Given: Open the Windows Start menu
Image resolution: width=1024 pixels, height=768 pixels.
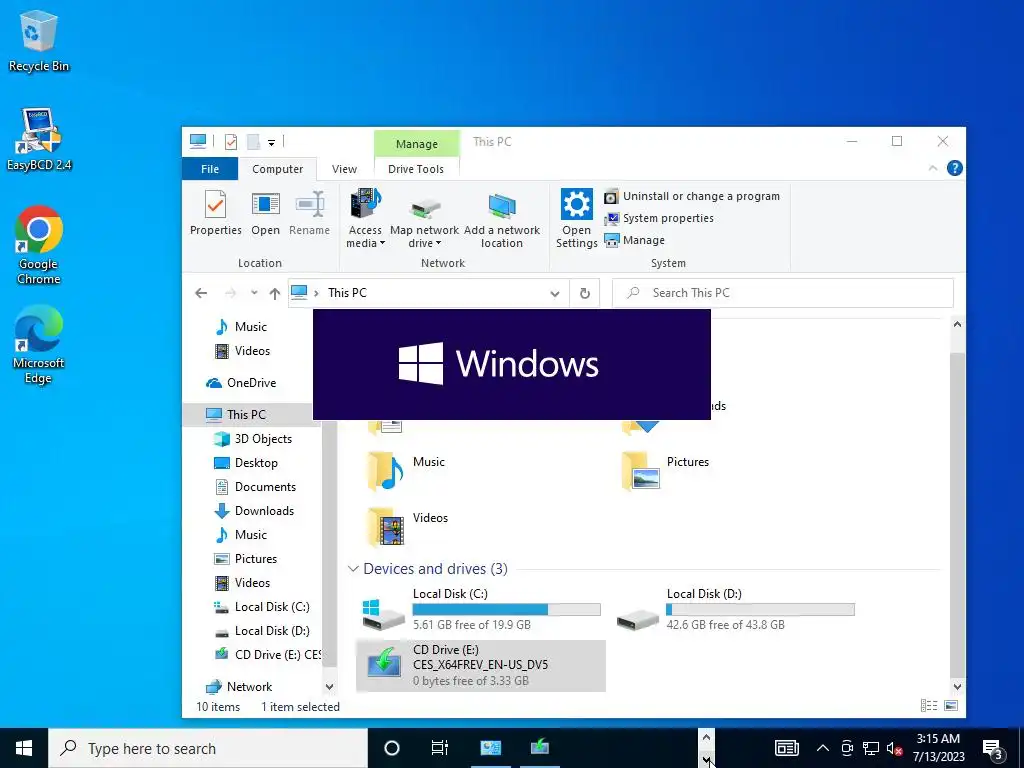Looking at the screenshot, I should pos(24,748).
